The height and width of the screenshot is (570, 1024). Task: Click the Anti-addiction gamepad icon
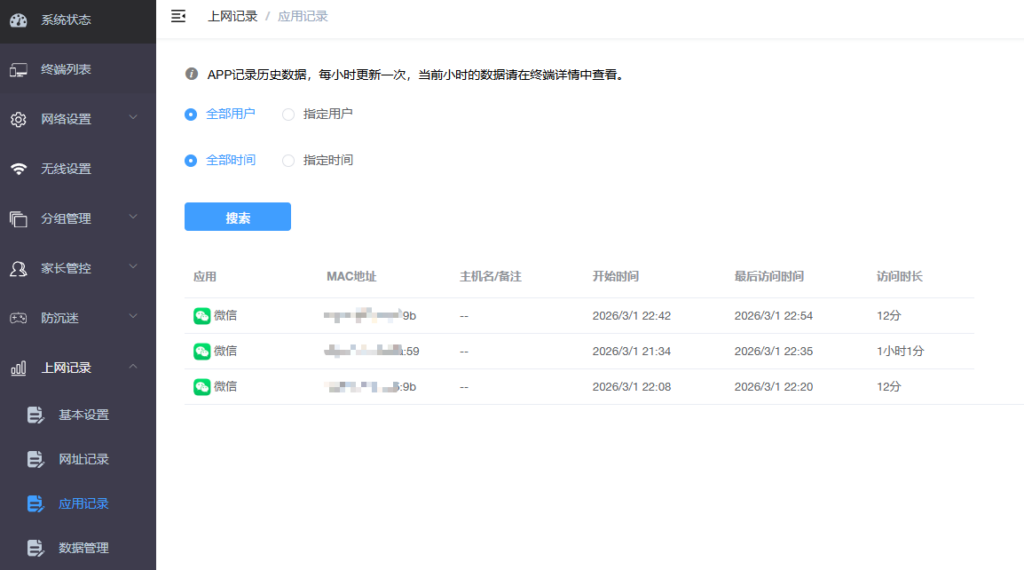tap(18, 318)
